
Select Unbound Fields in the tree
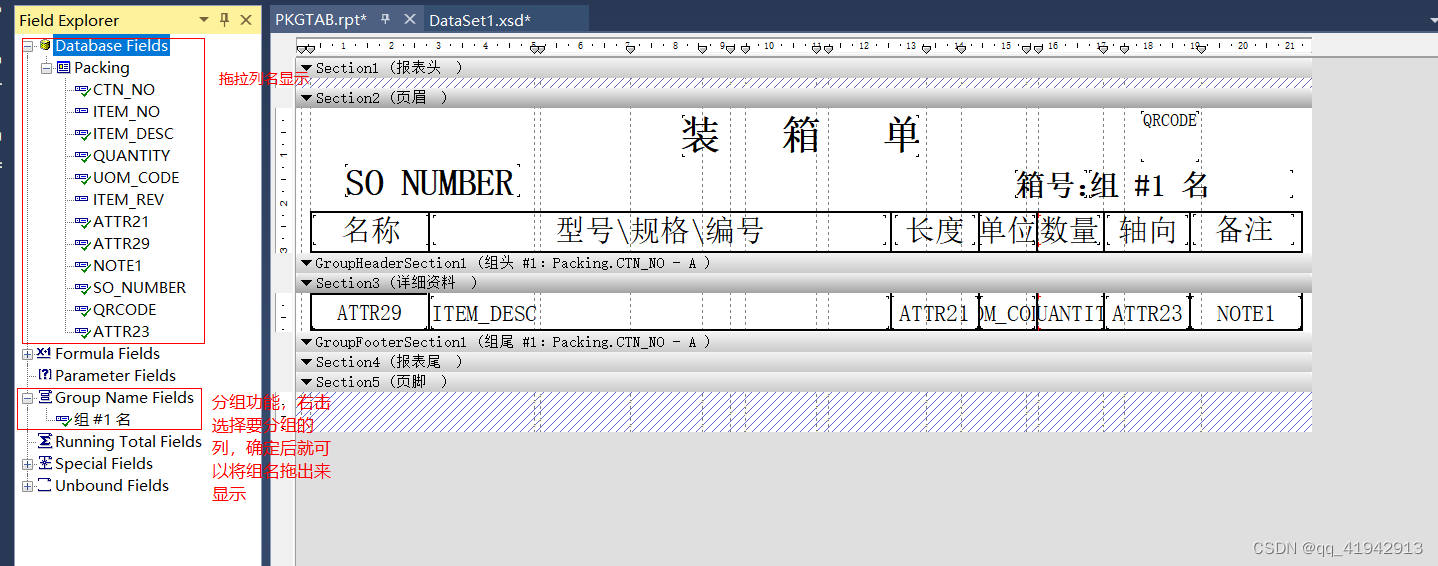(x=112, y=486)
